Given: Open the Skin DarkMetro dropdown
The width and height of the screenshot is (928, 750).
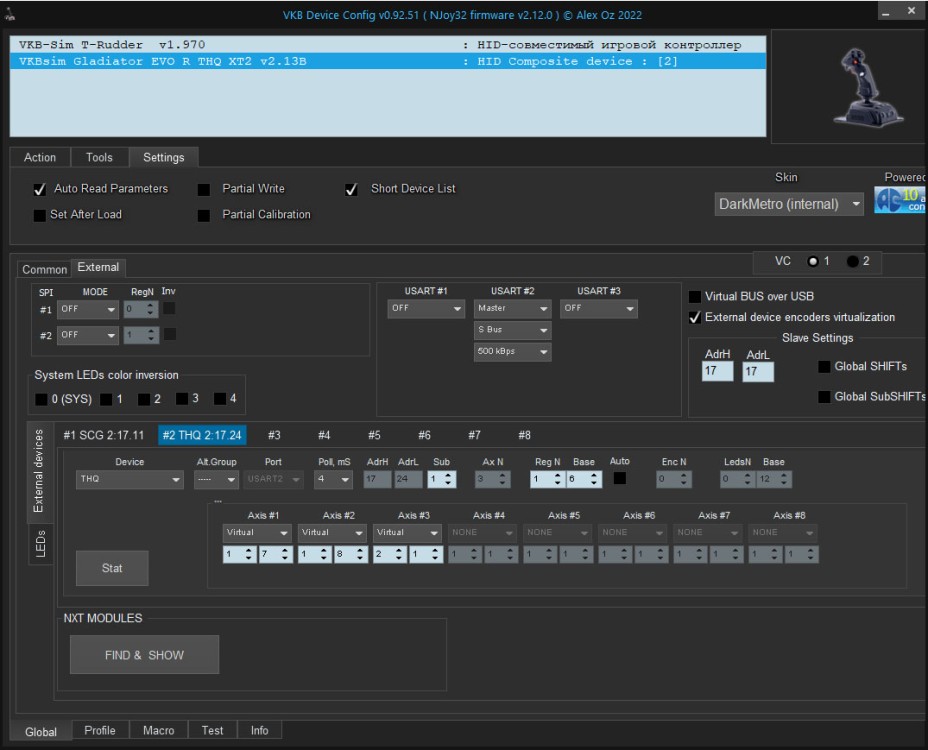Looking at the screenshot, I should pyautogui.click(x=789, y=204).
